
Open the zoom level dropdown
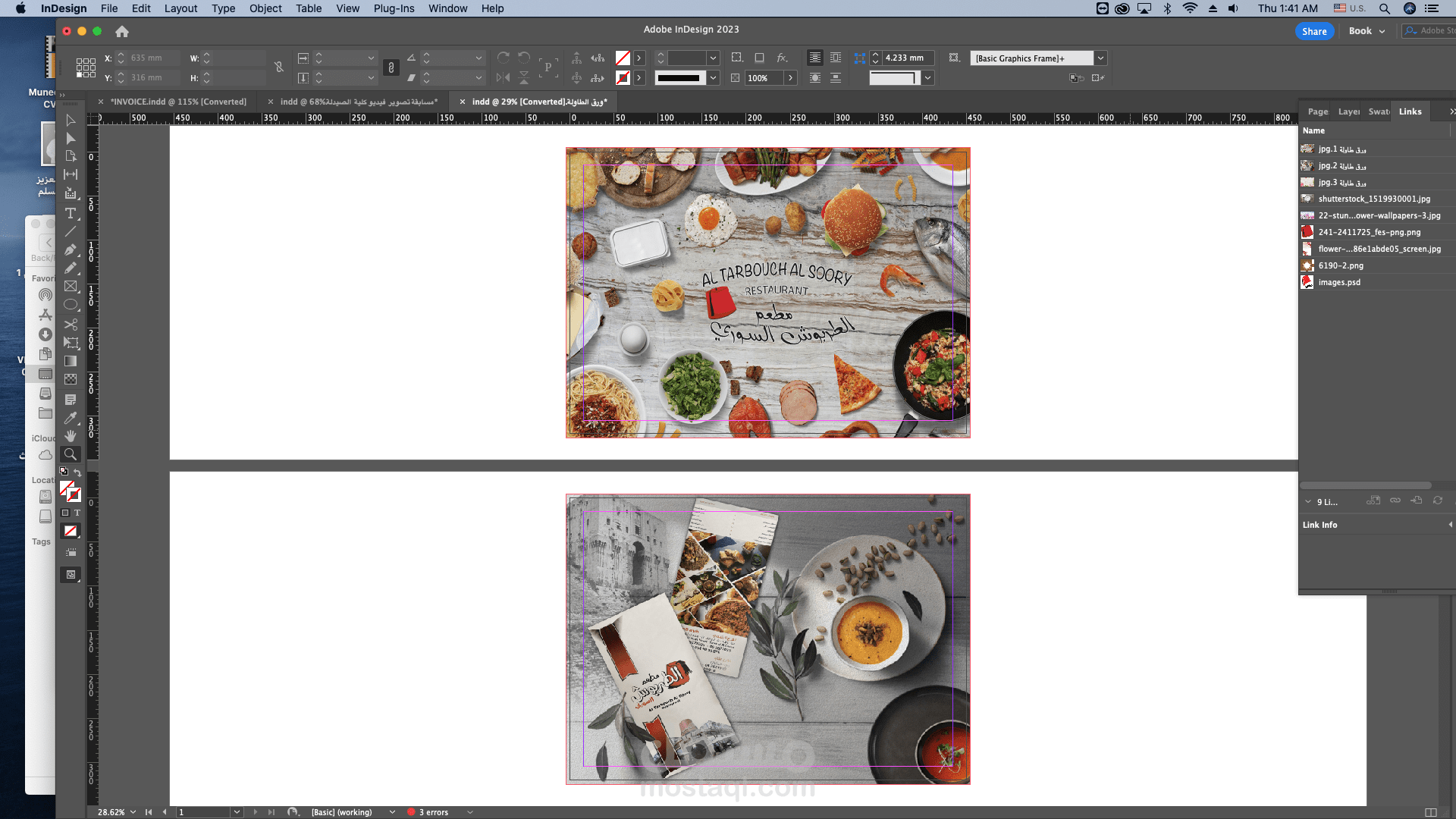pyautogui.click(x=133, y=812)
